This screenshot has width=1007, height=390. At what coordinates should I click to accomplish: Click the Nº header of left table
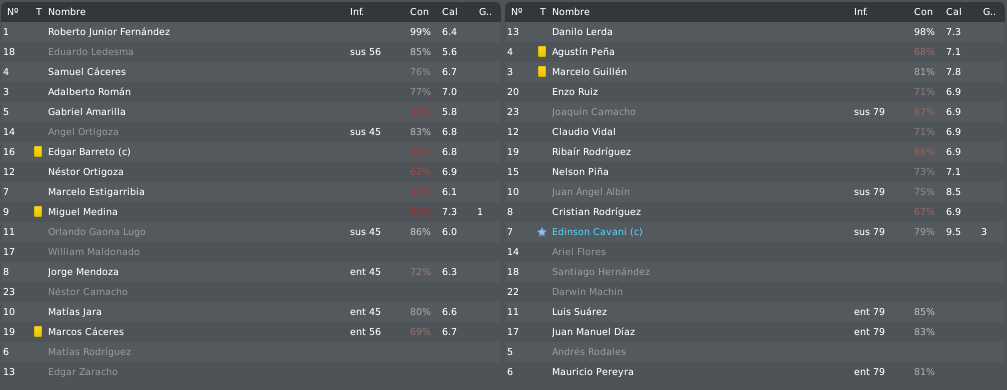pyautogui.click(x=13, y=12)
